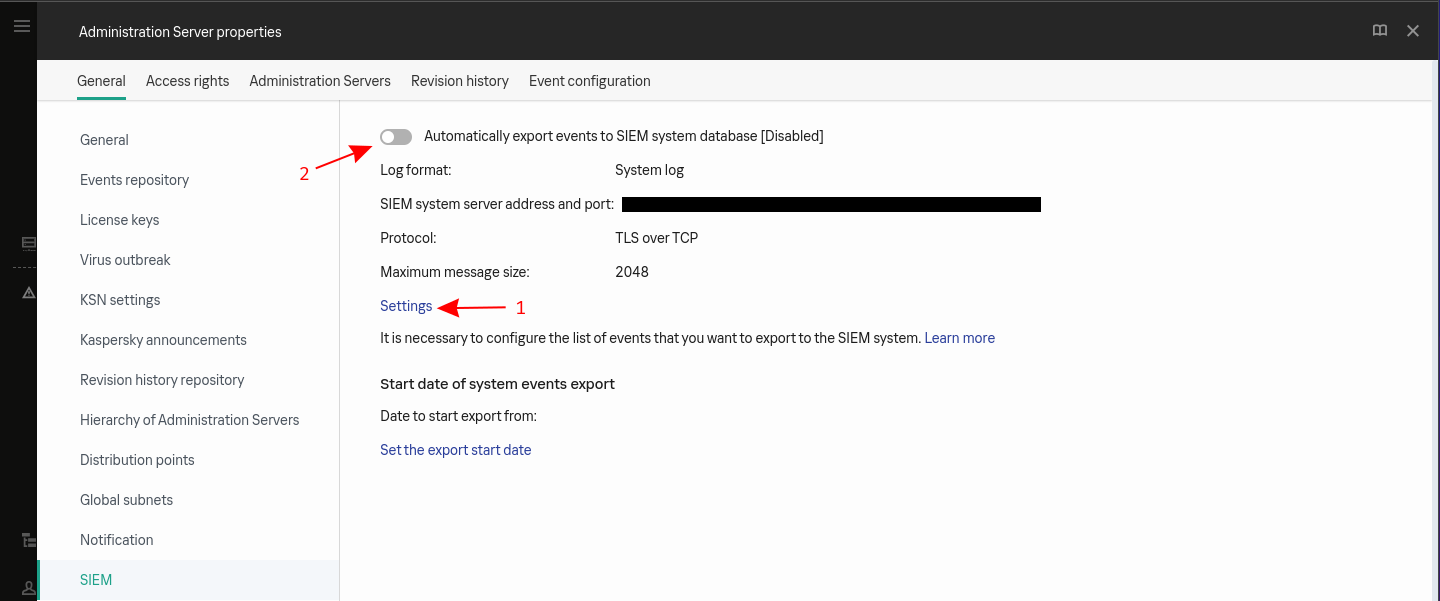Select Events repository in the left section list
Image resolution: width=1440 pixels, height=601 pixels.
click(x=134, y=180)
